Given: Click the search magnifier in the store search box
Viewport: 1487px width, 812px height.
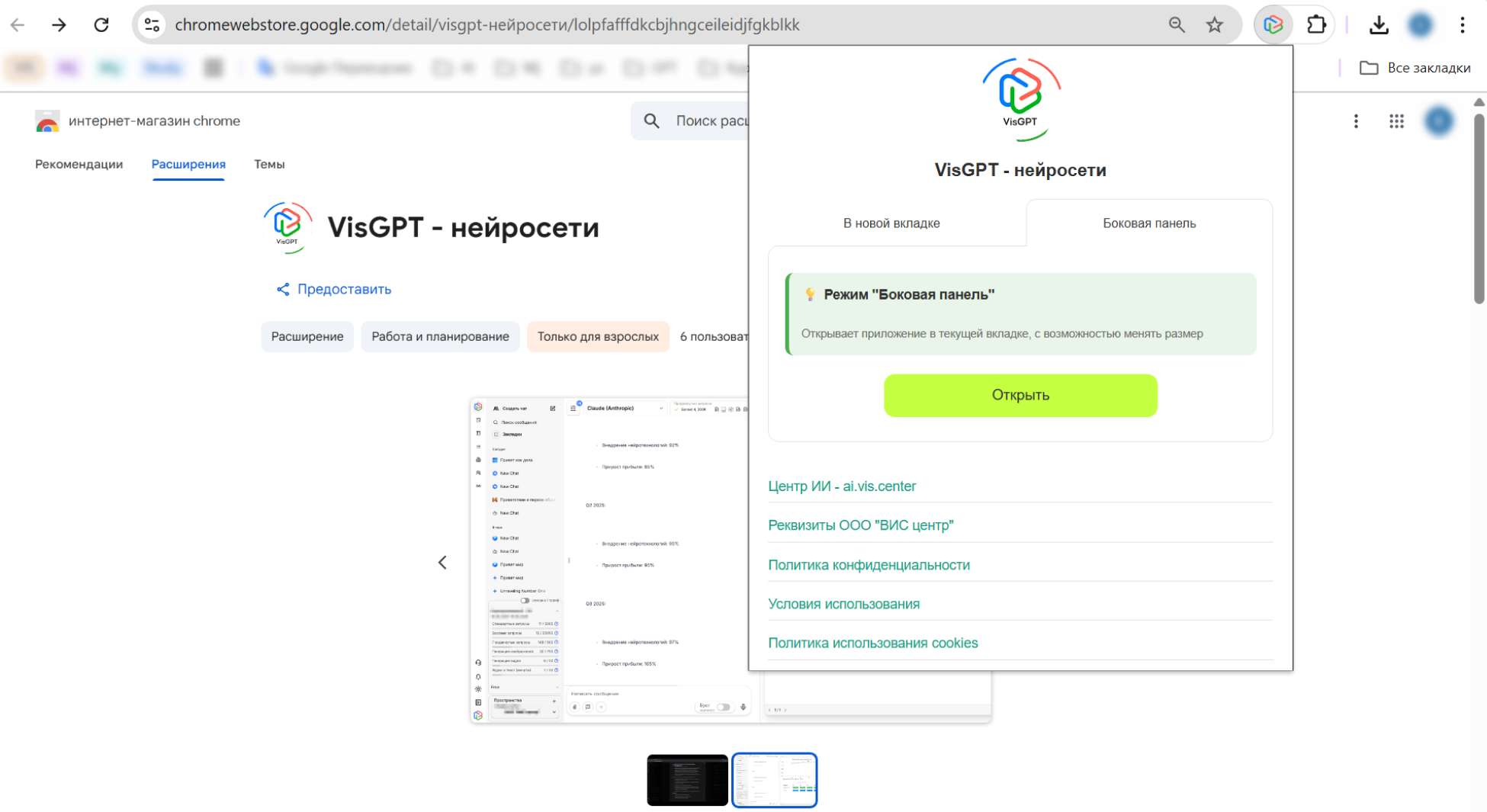Looking at the screenshot, I should coord(652,121).
